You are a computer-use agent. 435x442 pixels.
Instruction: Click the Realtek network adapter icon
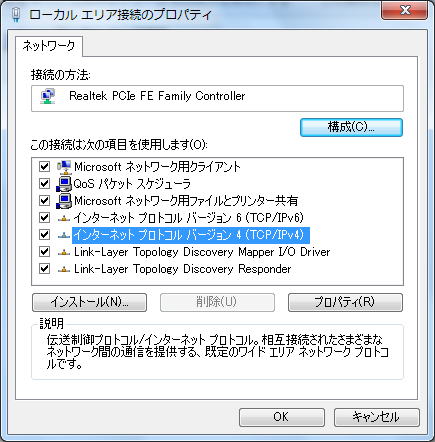point(48,96)
